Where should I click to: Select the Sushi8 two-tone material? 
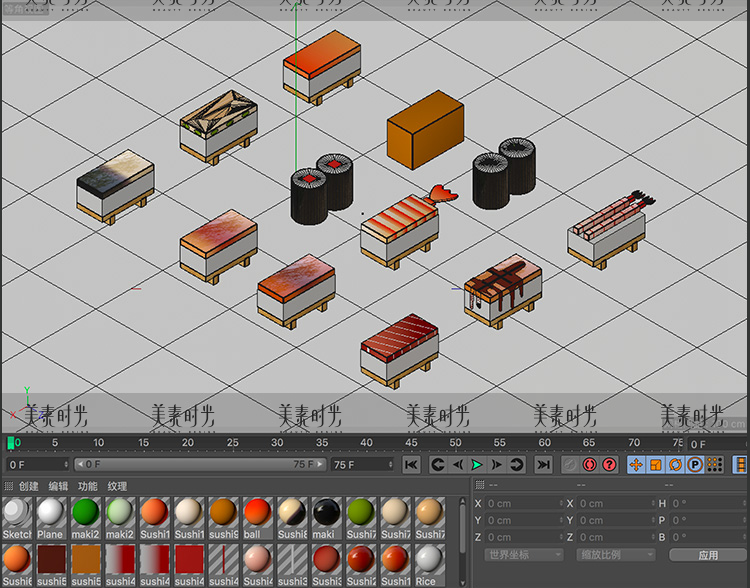click(x=292, y=518)
